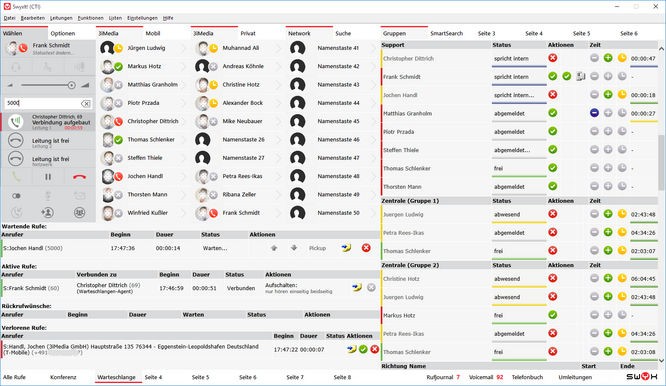Delete lost call Handl, Jochen entry
666x386 pixels.
pos(375,349)
